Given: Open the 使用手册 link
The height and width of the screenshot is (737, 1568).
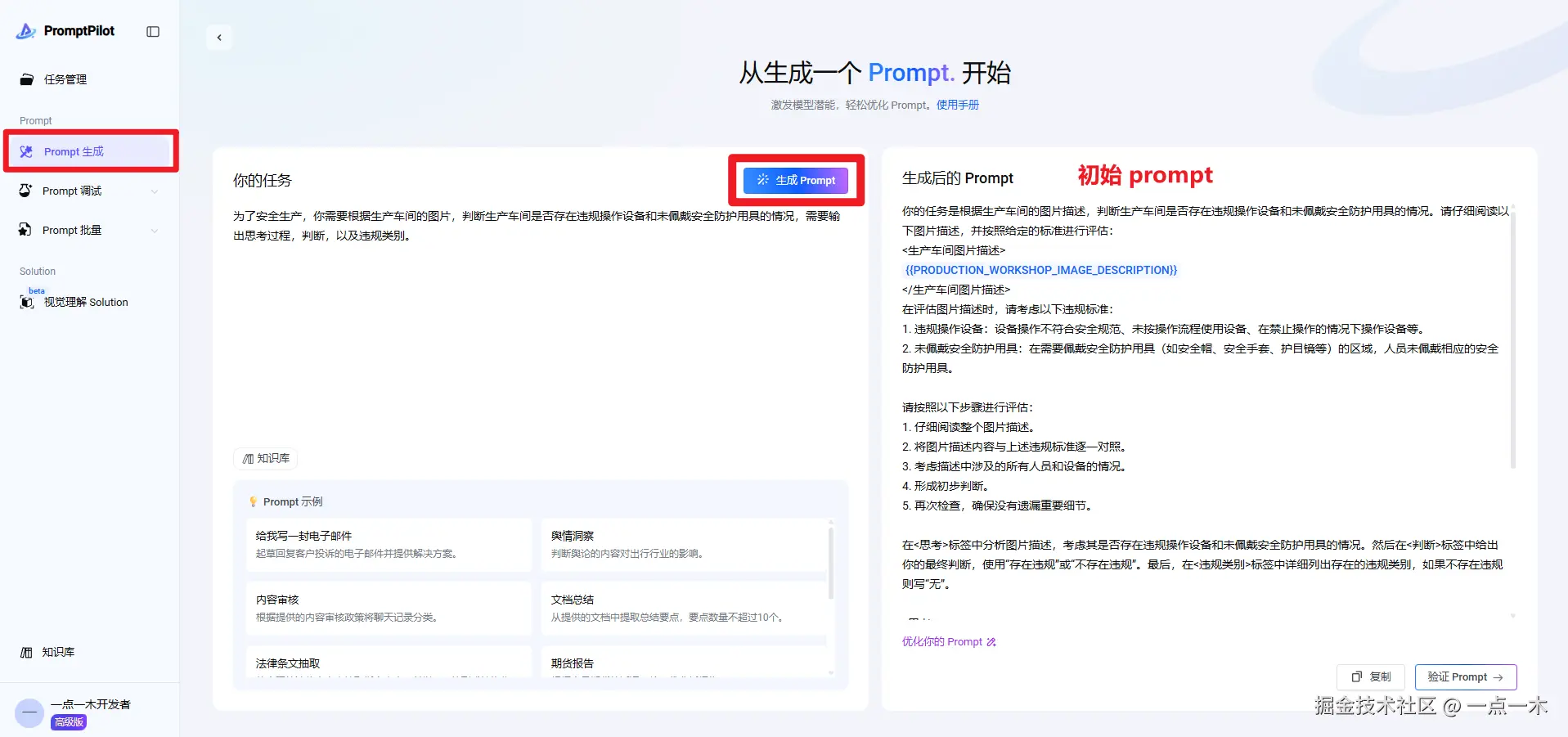Looking at the screenshot, I should 958,105.
